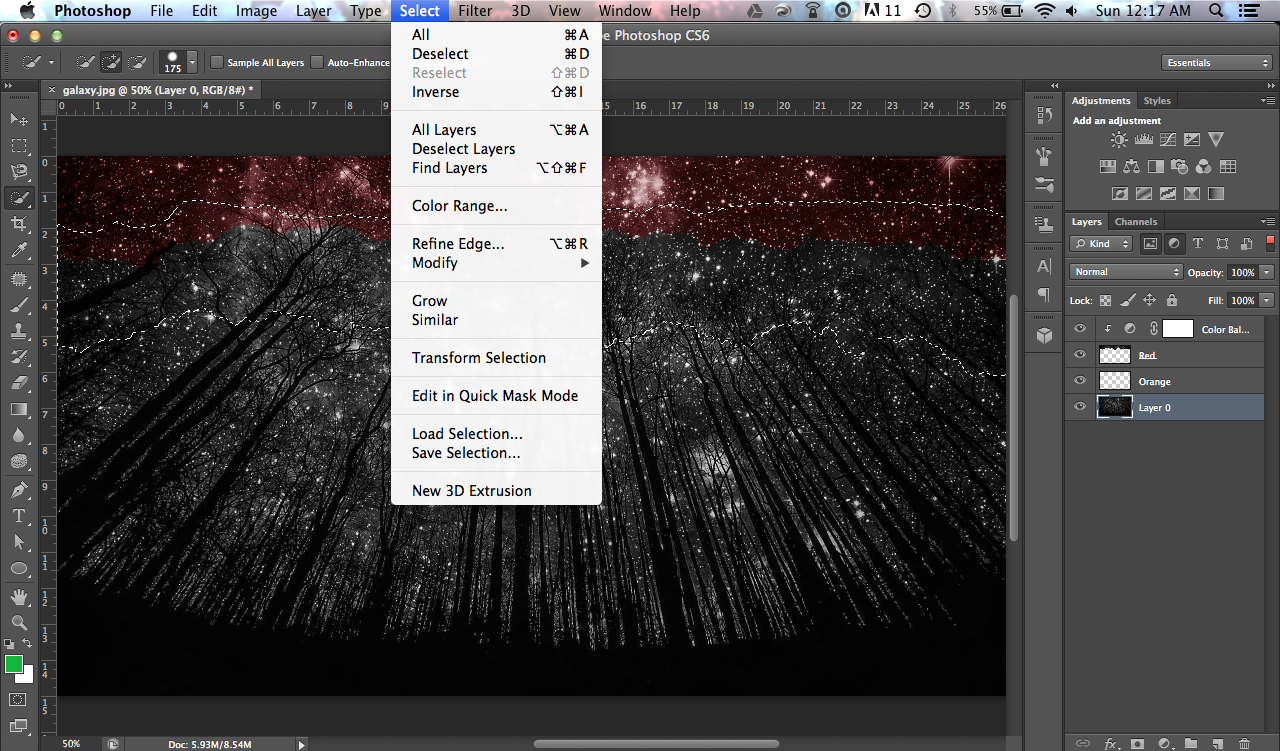This screenshot has height=751, width=1280.
Task: Select the Lasso tool
Action: (x=19, y=172)
